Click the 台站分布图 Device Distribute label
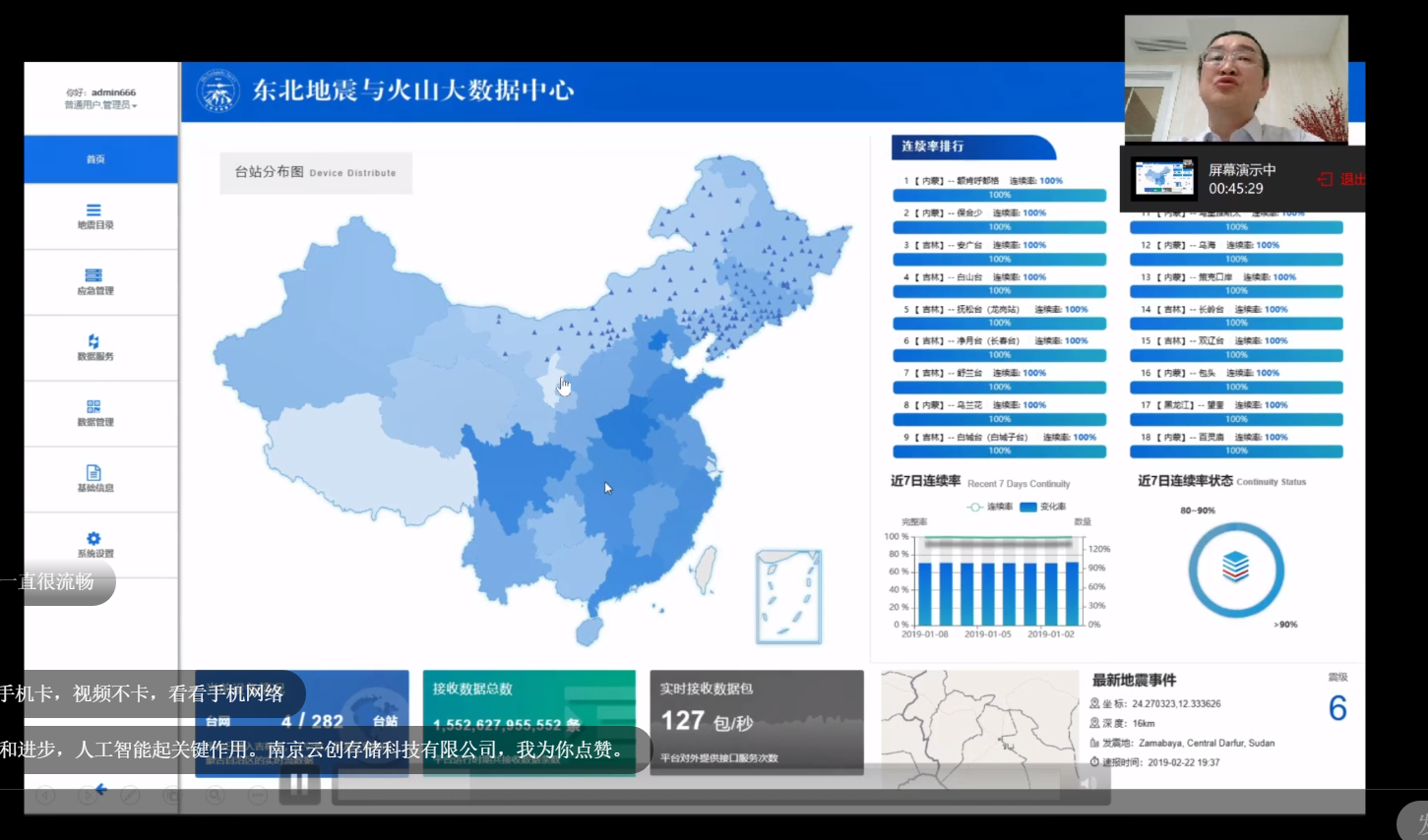Image resolution: width=1428 pixels, height=840 pixels. [x=315, y=172]
